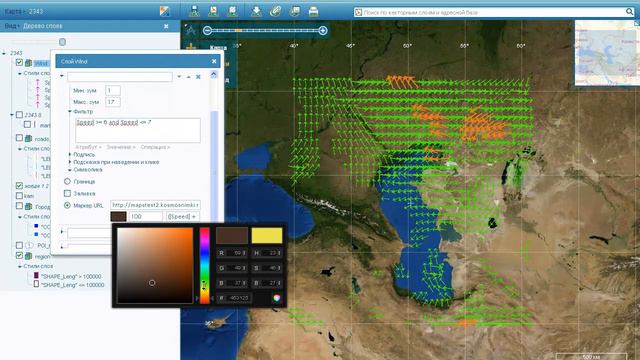Open the [Speed] attribute dropdown

pos(182,217)
